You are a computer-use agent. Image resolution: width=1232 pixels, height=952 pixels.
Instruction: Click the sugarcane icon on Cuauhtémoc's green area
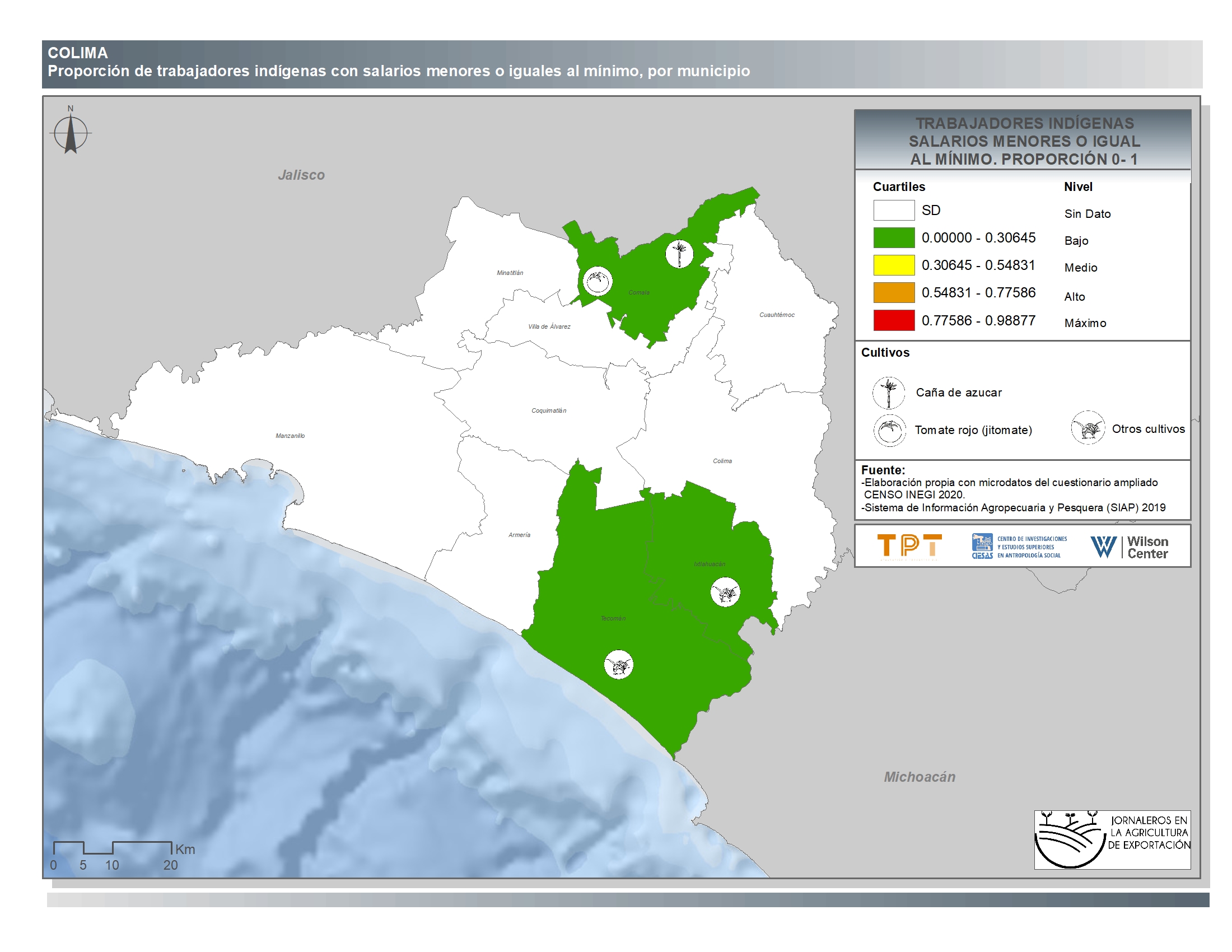679,254
